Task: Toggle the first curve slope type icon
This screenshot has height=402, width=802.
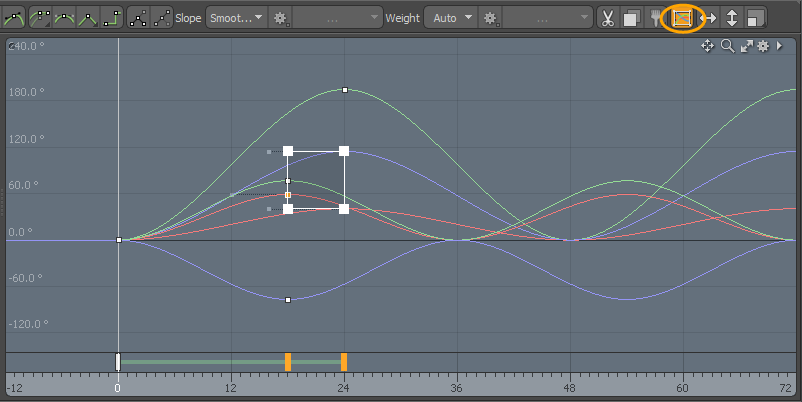Action: pyautogui.click(x=13, y=18)
